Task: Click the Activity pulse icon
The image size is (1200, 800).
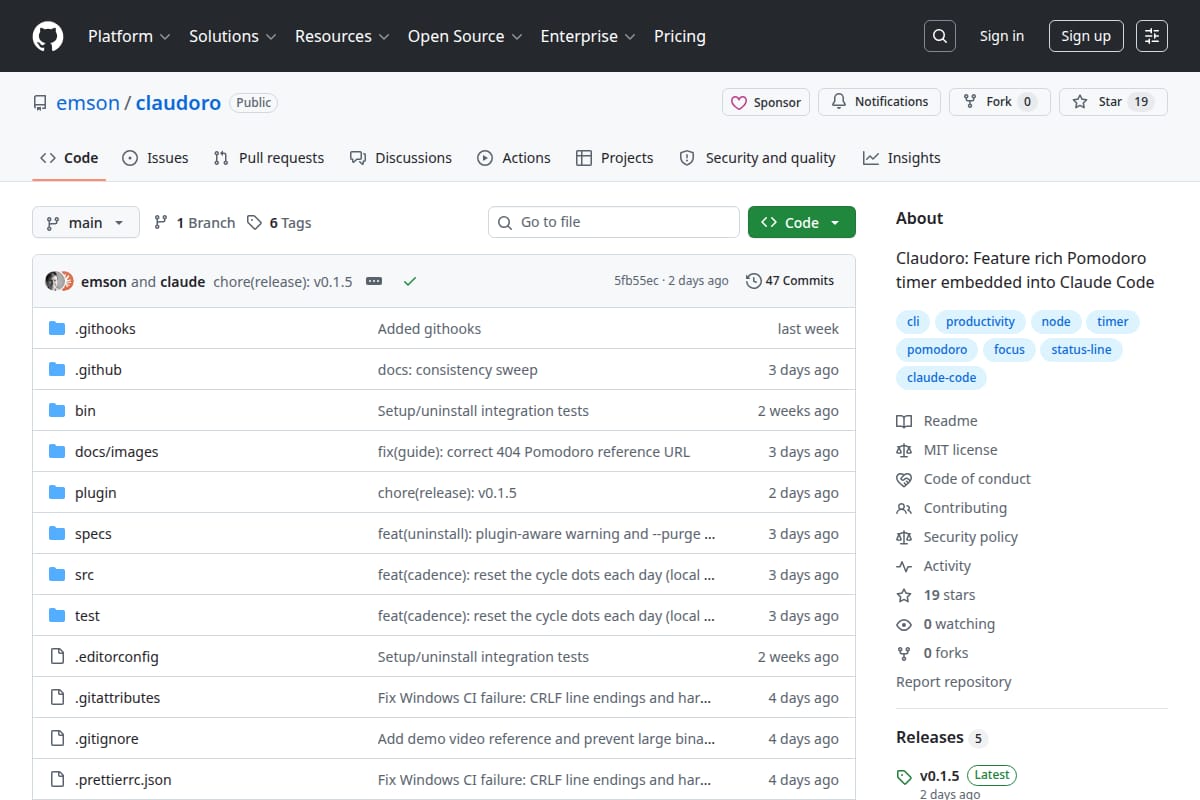Action: point(904,566)
